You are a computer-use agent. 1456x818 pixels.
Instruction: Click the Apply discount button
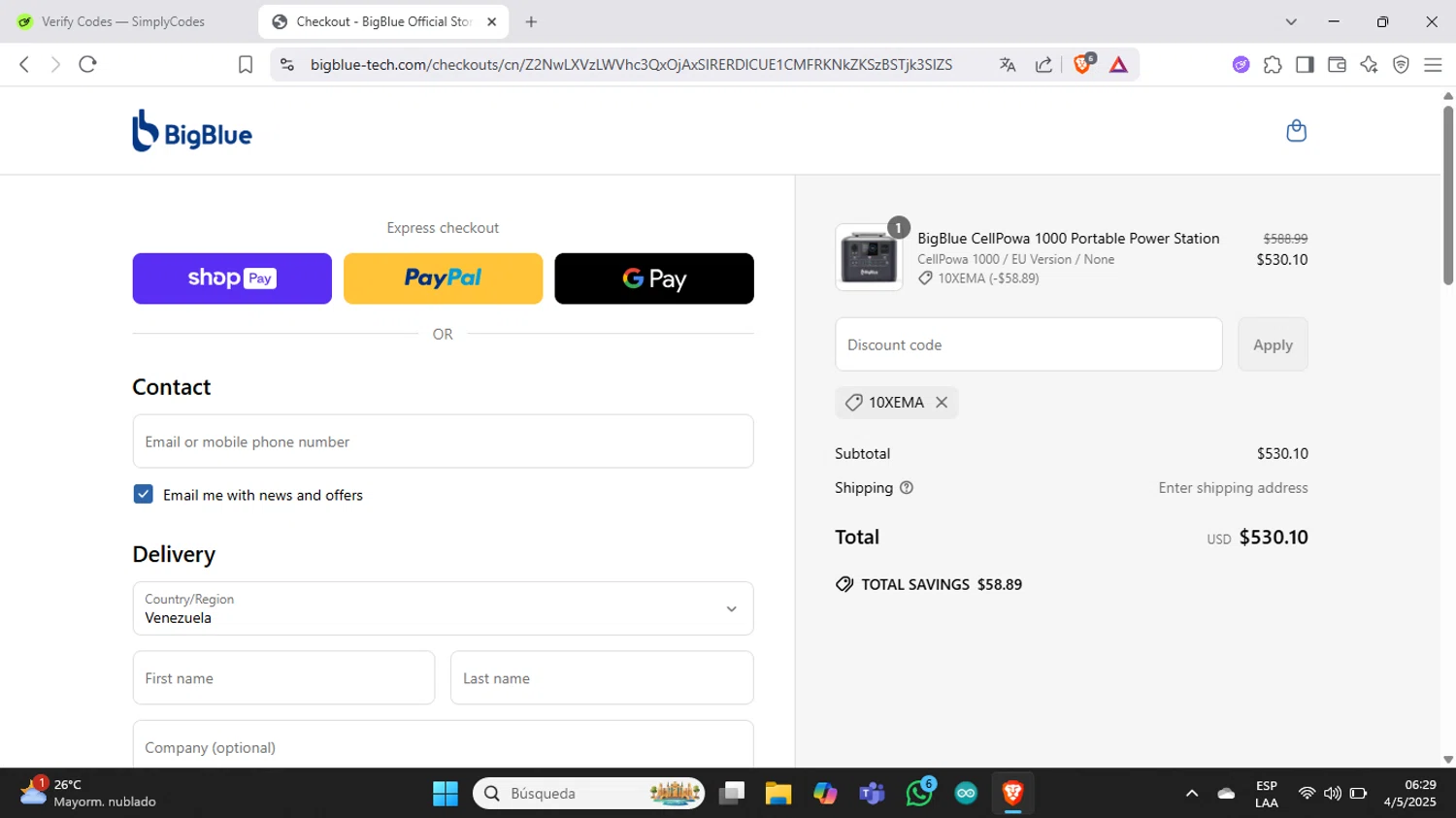[1273, 344]
